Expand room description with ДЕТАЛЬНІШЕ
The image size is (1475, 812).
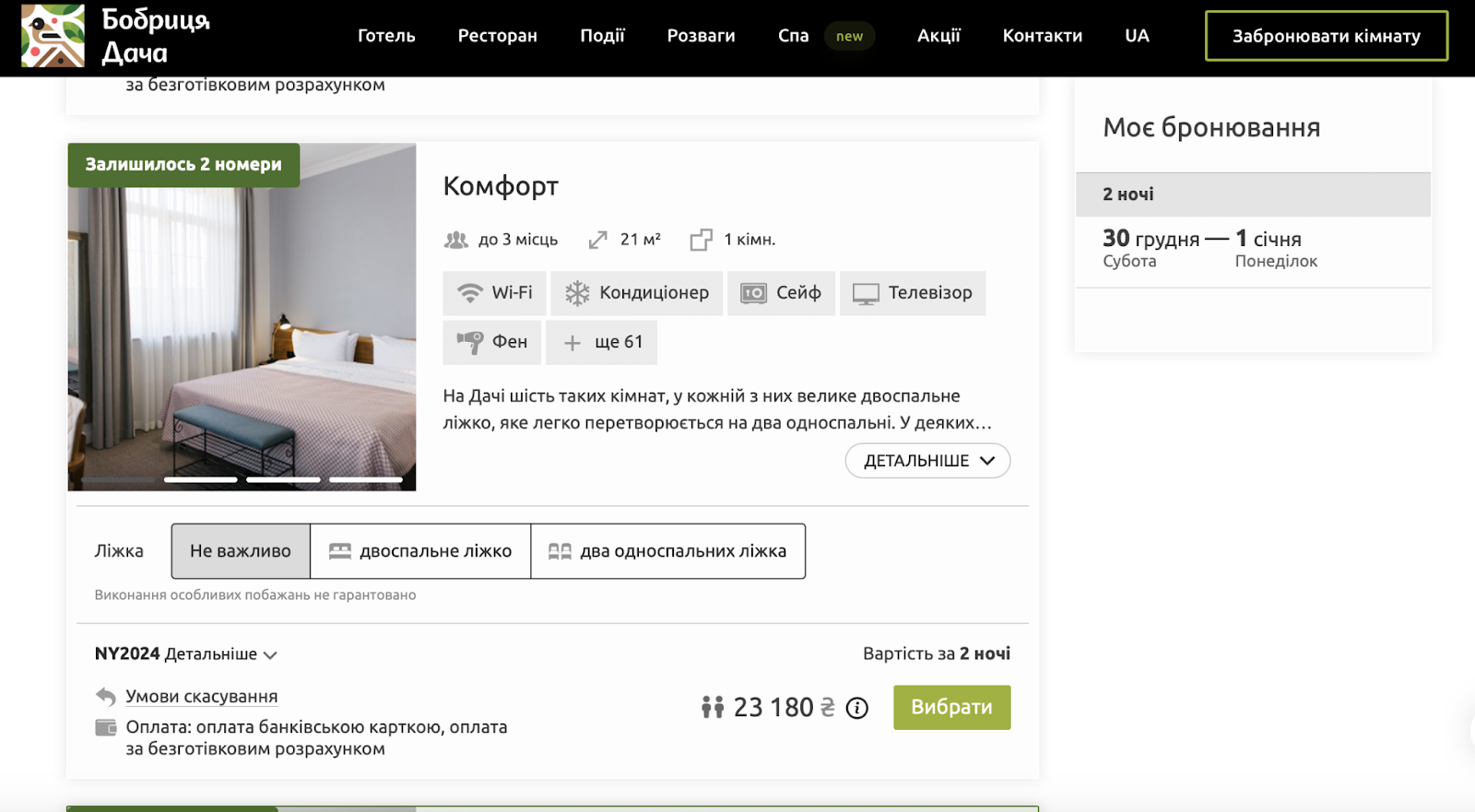[x=927, y=461]
